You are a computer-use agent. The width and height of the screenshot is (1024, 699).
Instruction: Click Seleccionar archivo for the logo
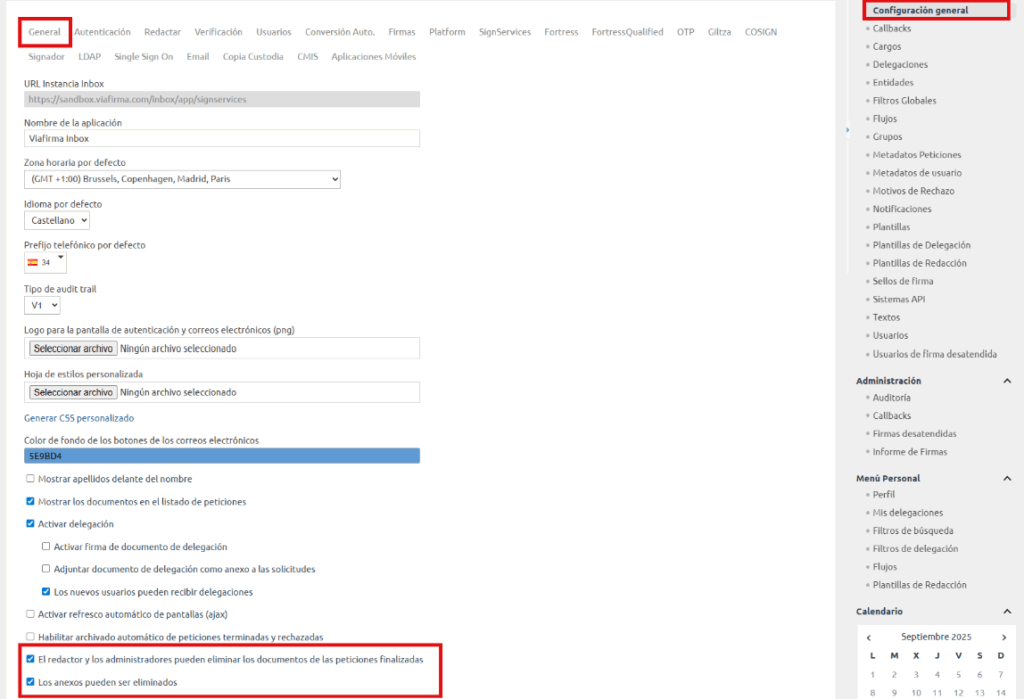click(73, 349)
